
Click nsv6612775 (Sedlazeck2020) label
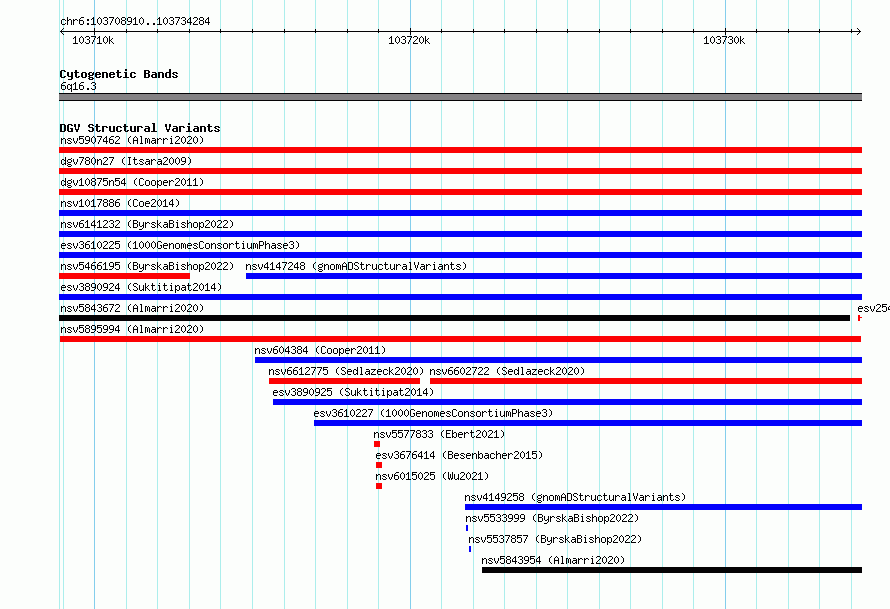point(346,371)
